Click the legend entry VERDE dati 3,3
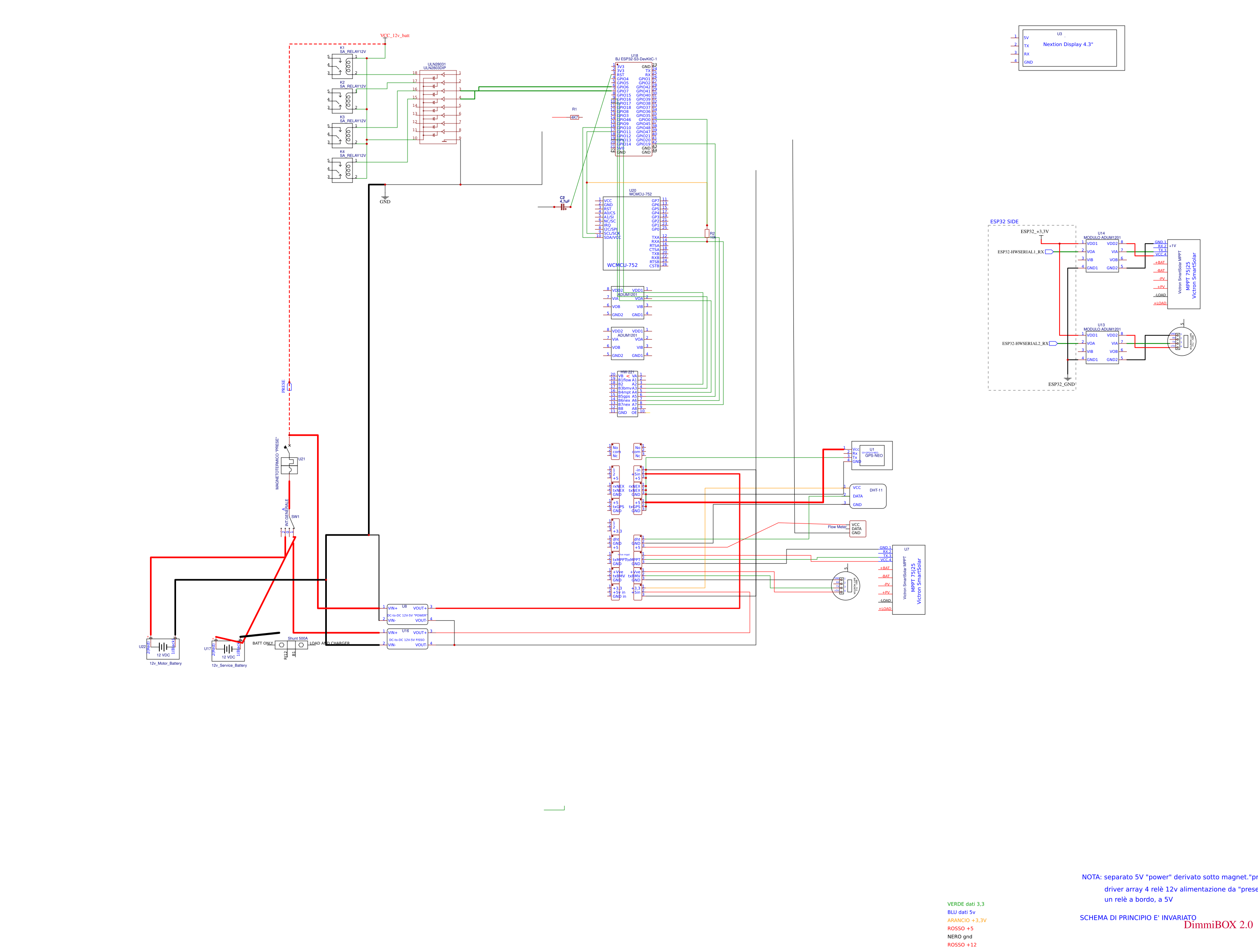This screenshot has height=952, width=1258. (966, 904)
